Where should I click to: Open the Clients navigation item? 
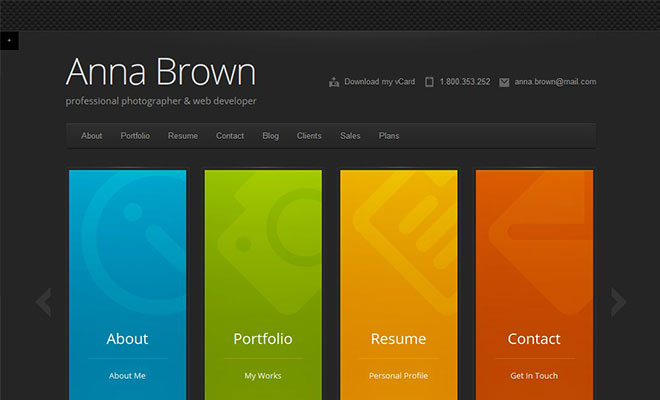[x=309, y=136]
